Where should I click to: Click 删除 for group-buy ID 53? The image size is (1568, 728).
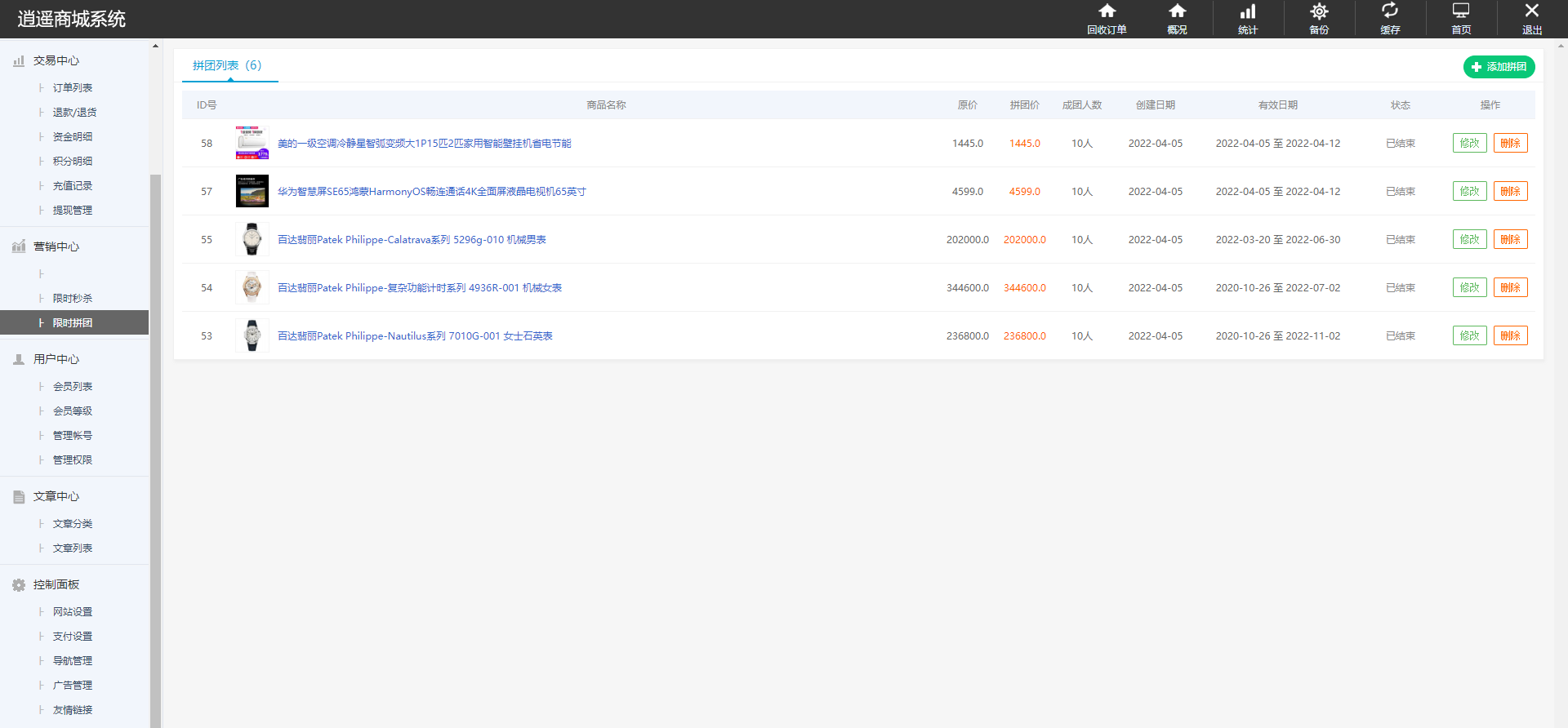(1510, 336)
